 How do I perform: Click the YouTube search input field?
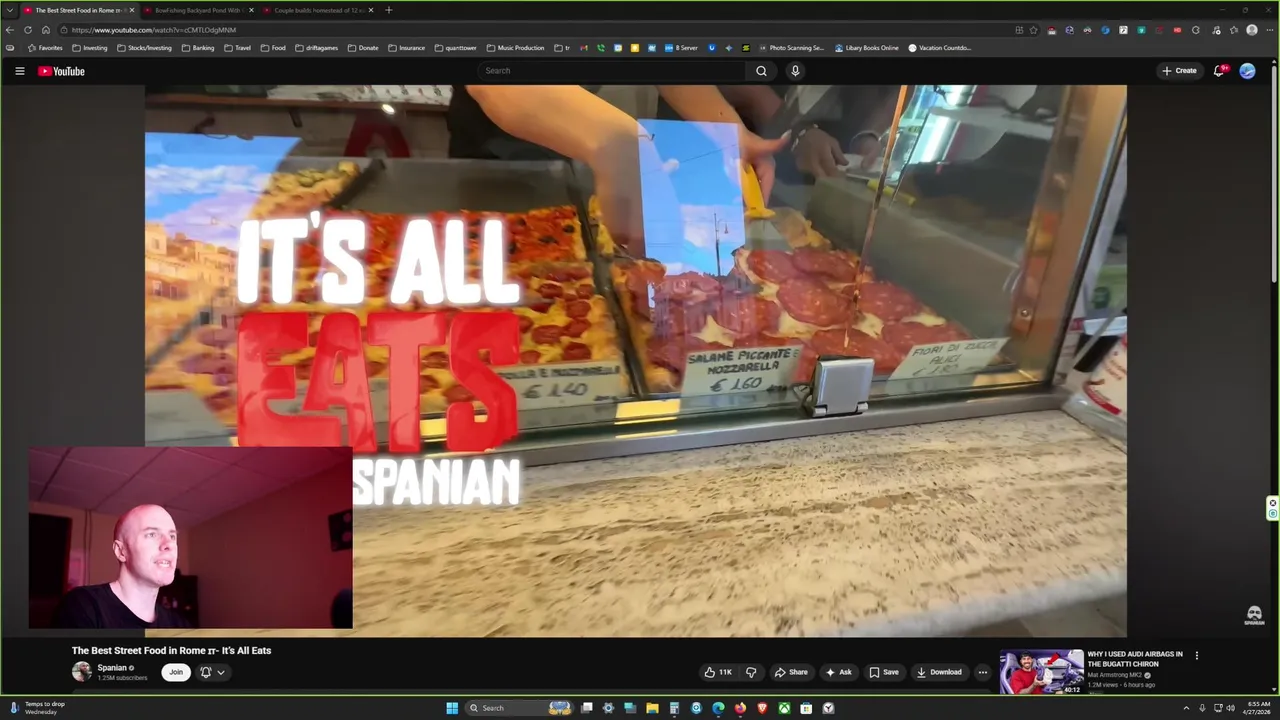tap(612, 71)
